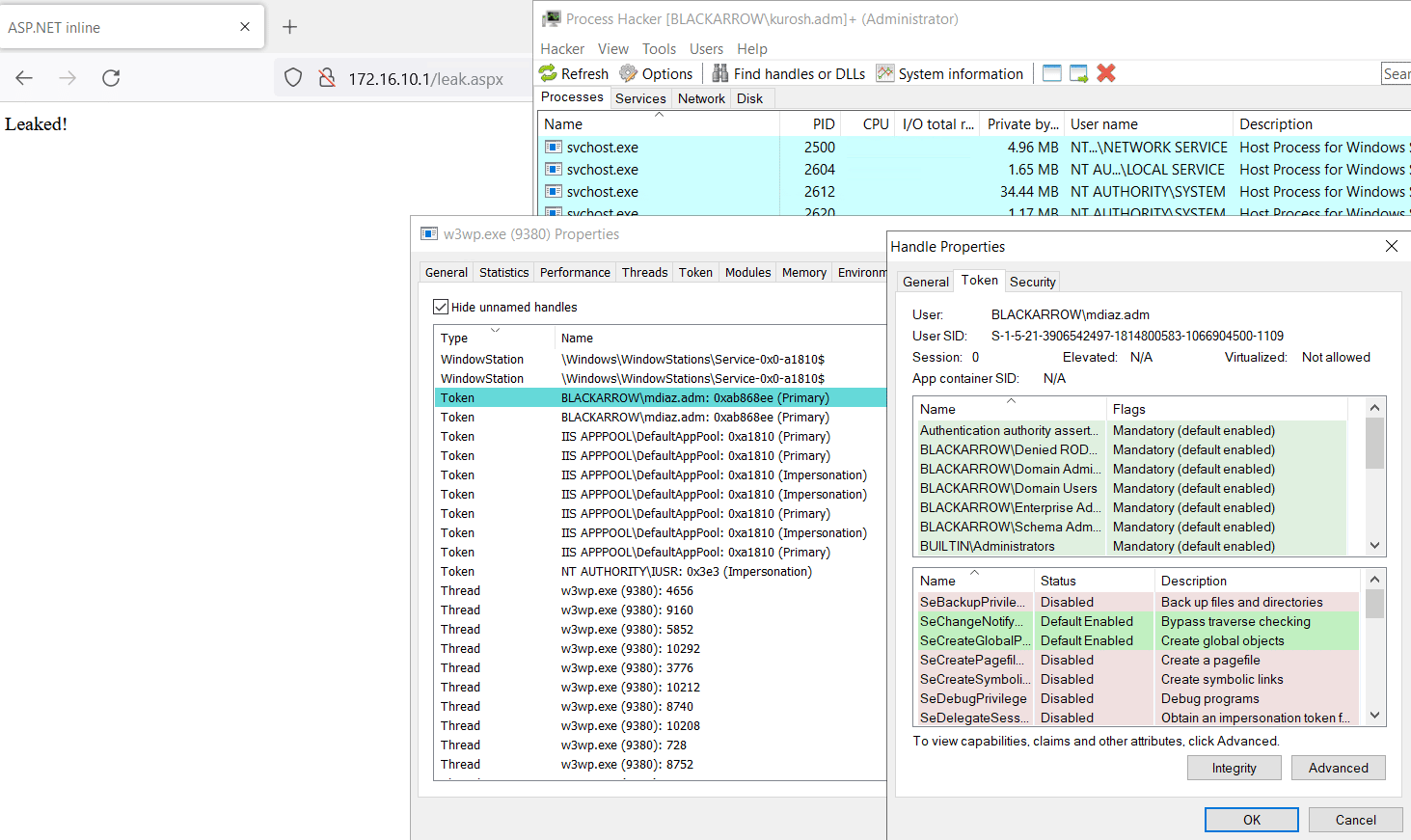This screenshot has height=840, width=1411.
Task: Open a new browser tab
Action: coord(289,27)
